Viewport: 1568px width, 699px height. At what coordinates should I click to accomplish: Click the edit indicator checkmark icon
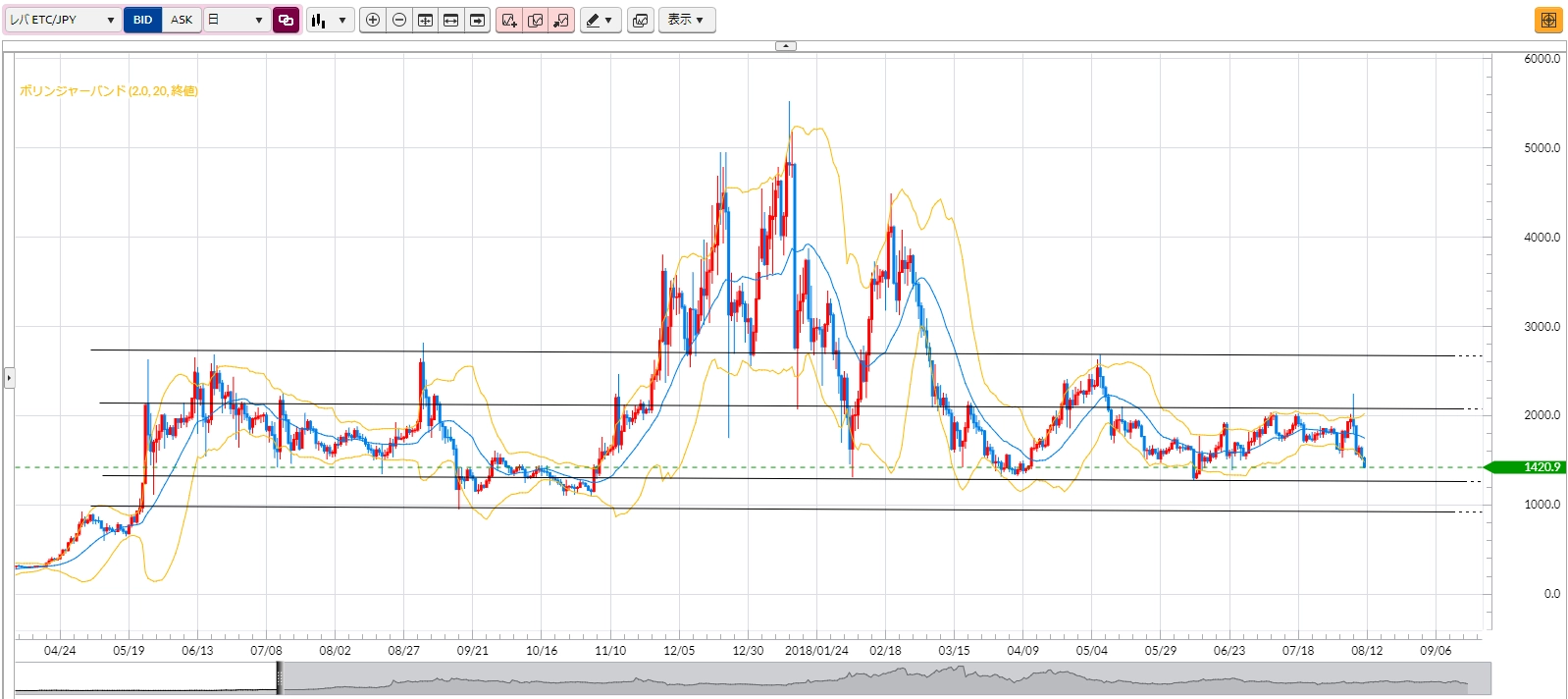pos(535,20)
